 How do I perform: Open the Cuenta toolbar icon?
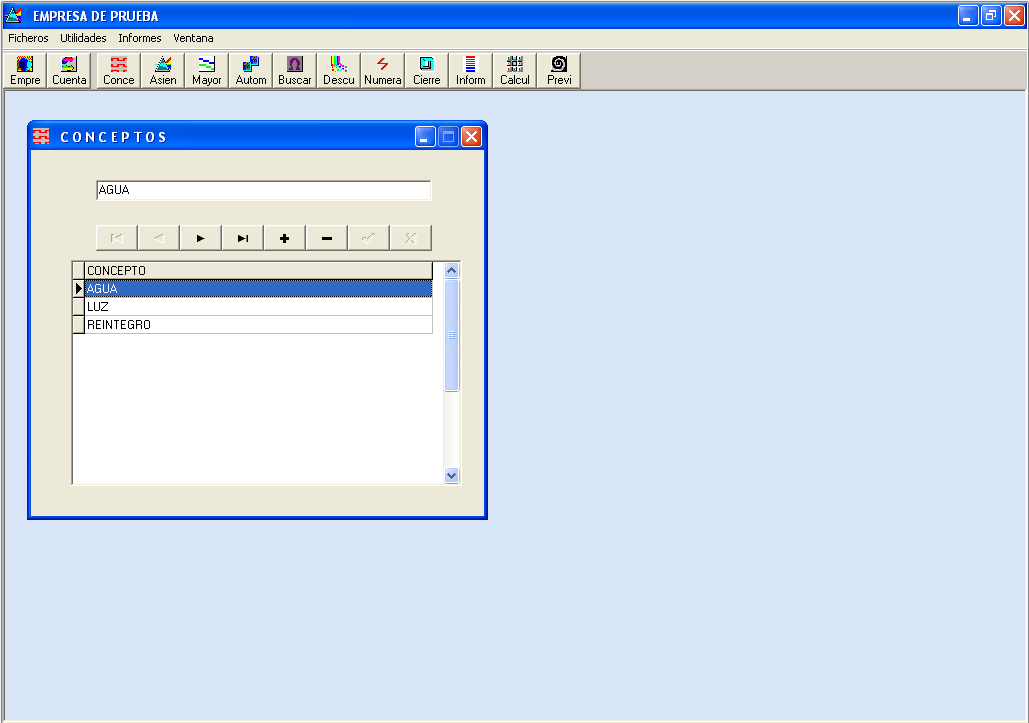pos(69,71)
